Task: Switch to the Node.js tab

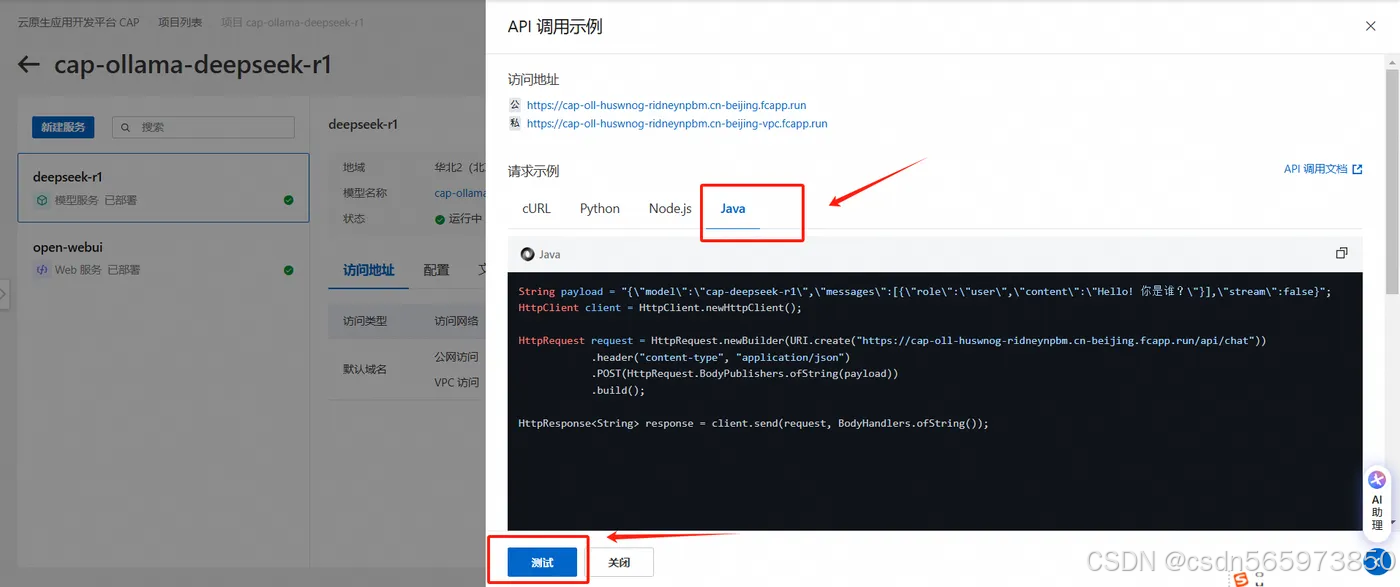Action: pos(670,209)
